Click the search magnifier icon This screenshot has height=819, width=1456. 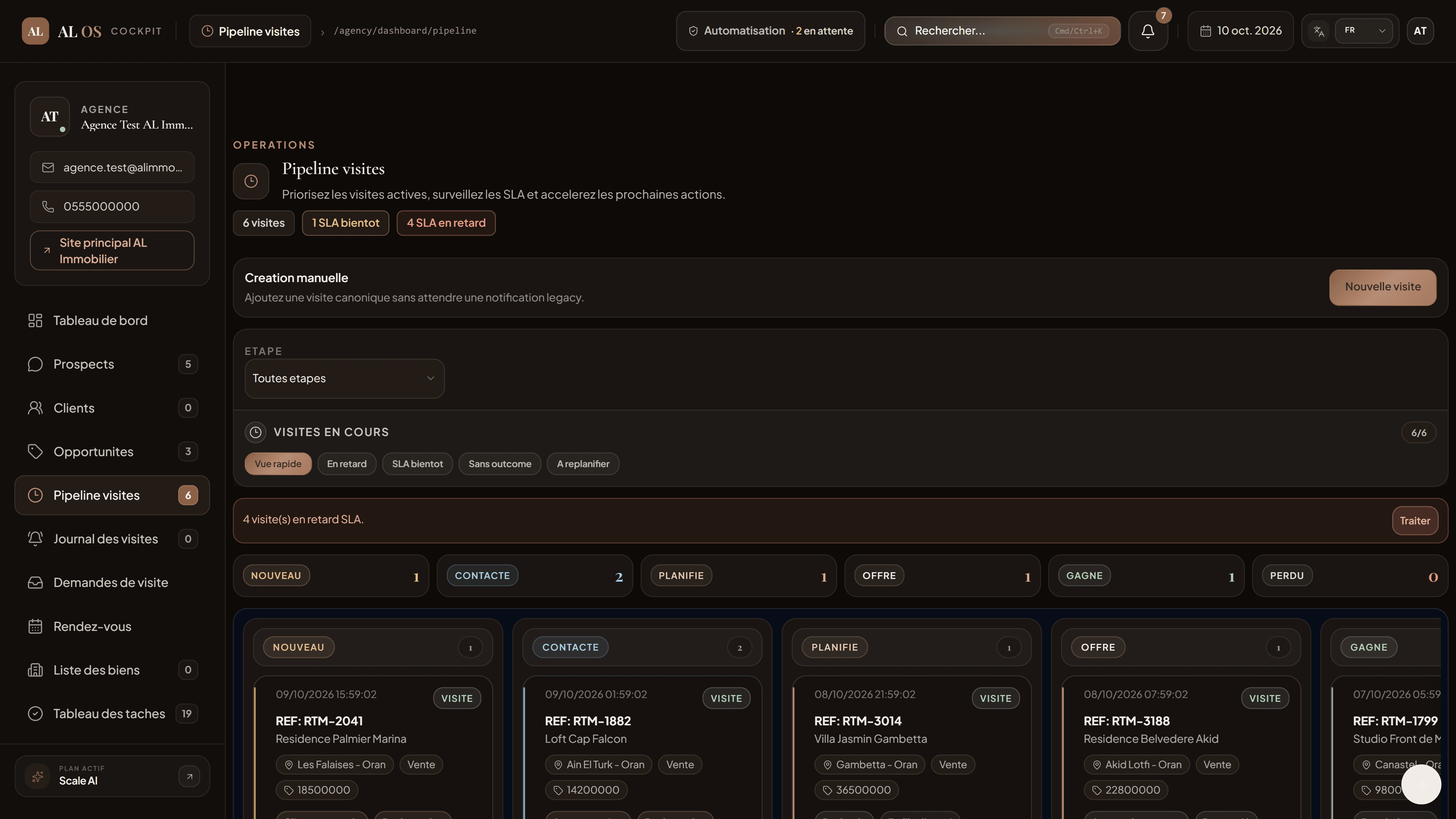pyautogui.click(x=902, y=31)
